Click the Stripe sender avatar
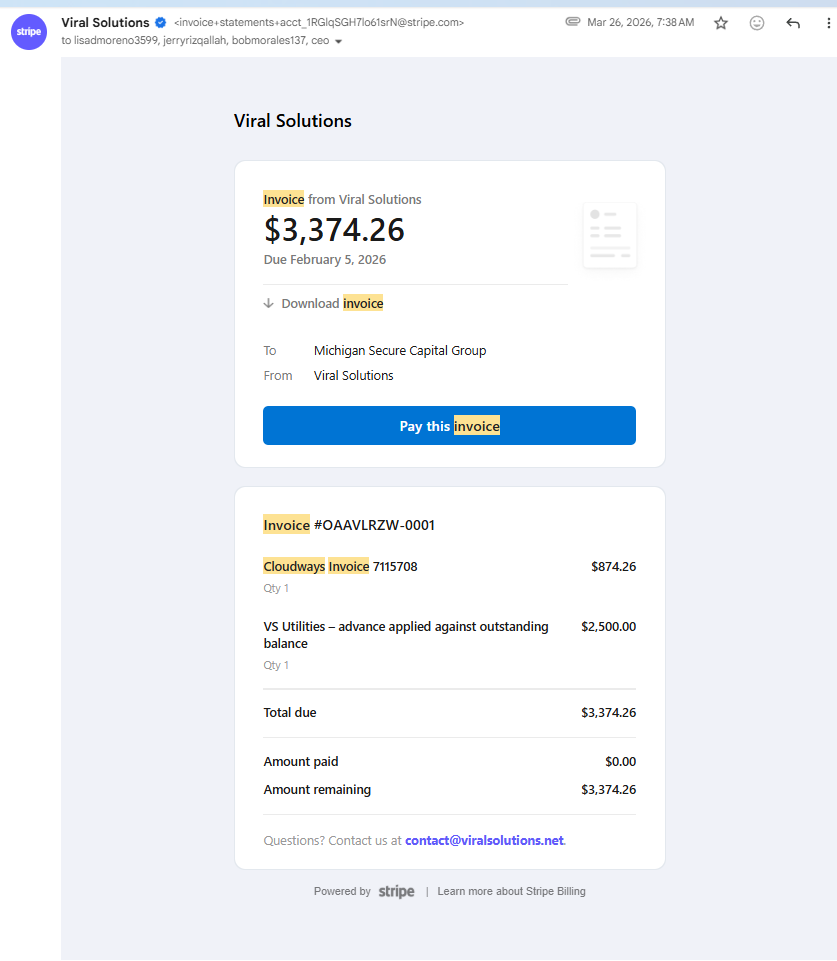Screen dimensions: 837x961 click(x=29, y=32)
